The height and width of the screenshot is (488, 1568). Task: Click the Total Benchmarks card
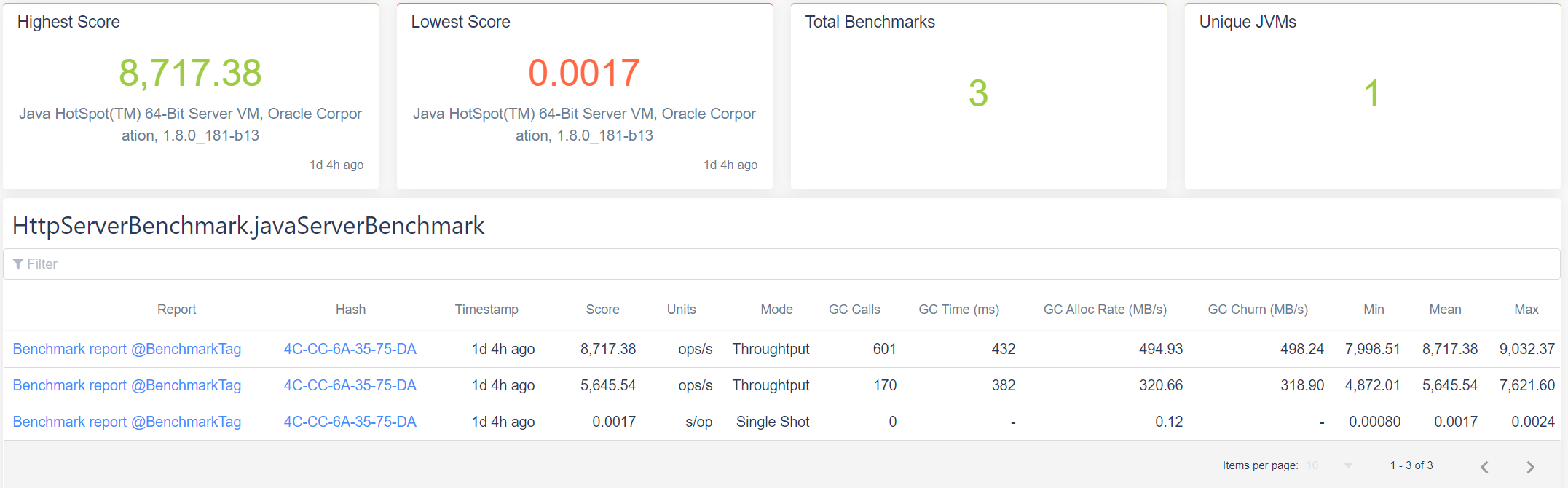tap(978, 95)
